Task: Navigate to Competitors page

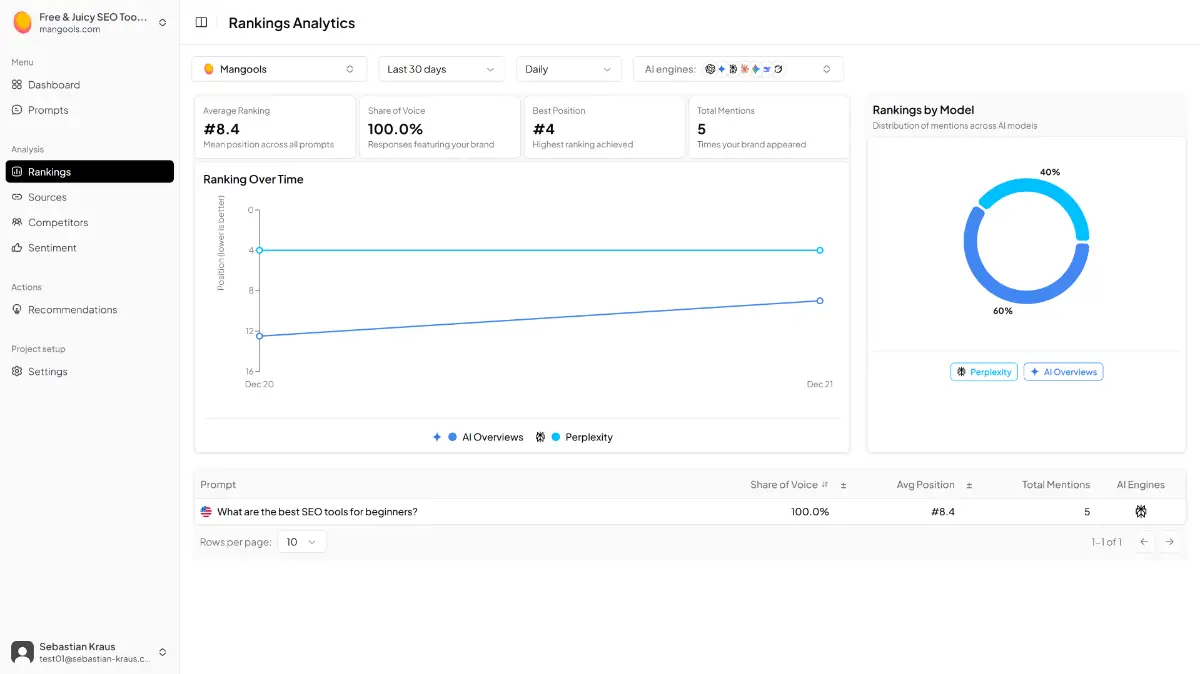Action: (x=58, y=222)
